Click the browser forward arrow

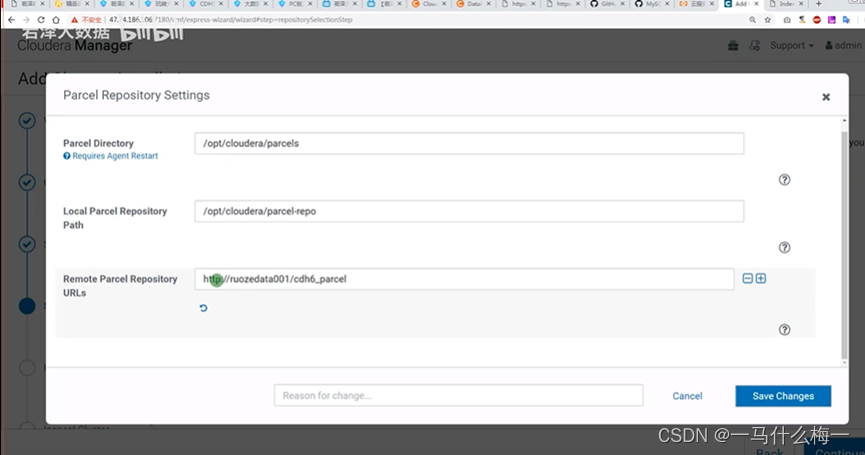(x=26, y=20)
